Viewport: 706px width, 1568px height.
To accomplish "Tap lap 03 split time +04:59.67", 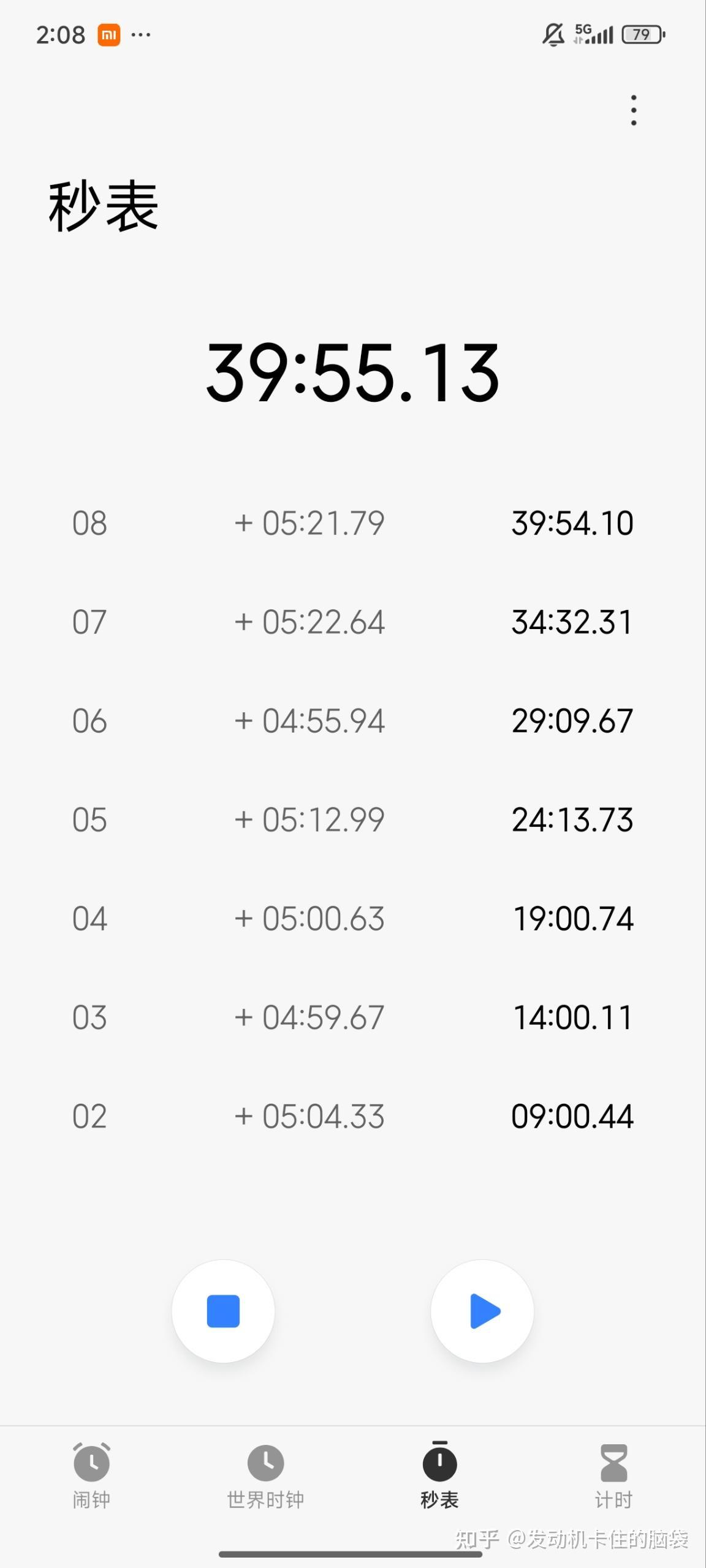I will coord(309,1018).
